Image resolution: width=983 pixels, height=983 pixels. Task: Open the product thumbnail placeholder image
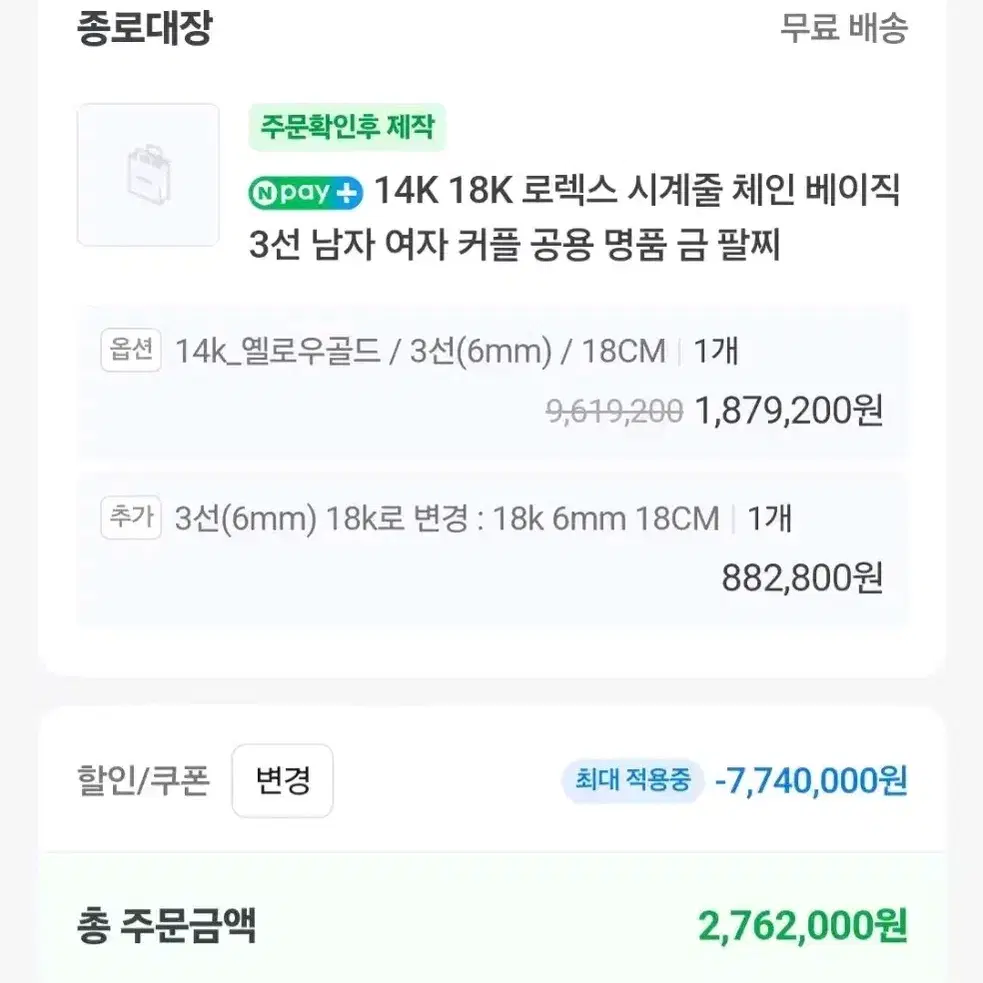click(x=148, y=175)
